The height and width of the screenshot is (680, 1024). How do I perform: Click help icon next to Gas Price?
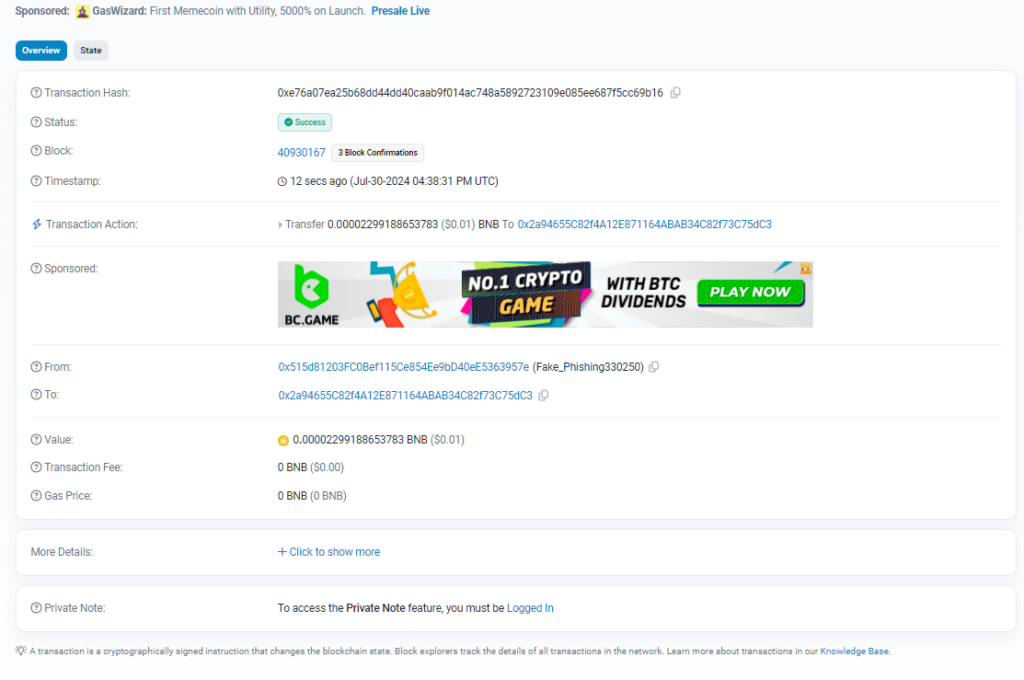point(36,495)
